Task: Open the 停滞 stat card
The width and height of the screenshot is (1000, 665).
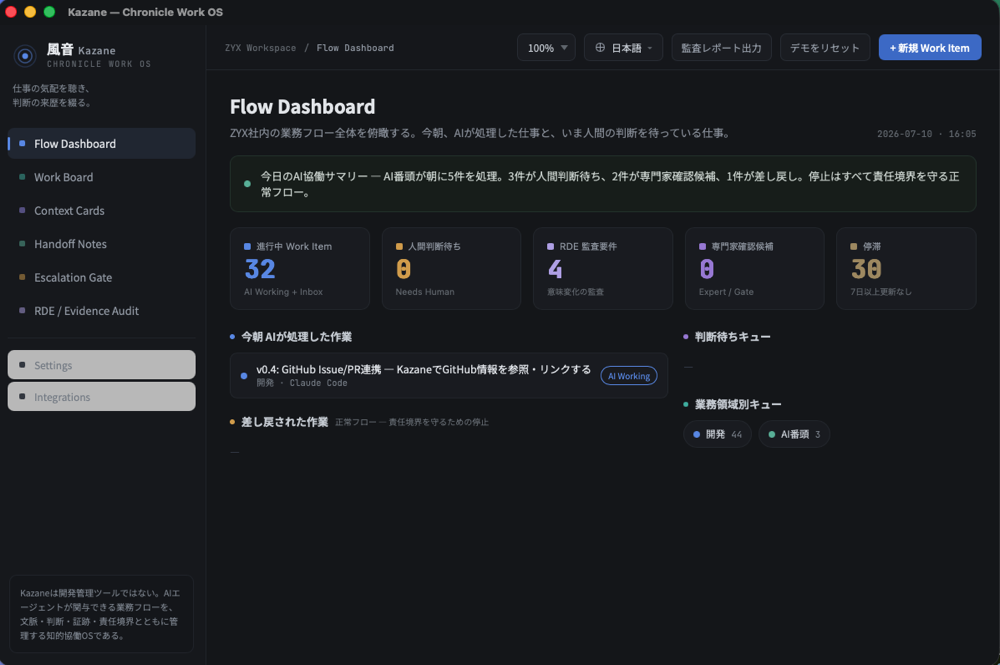Action: (906, 268)
